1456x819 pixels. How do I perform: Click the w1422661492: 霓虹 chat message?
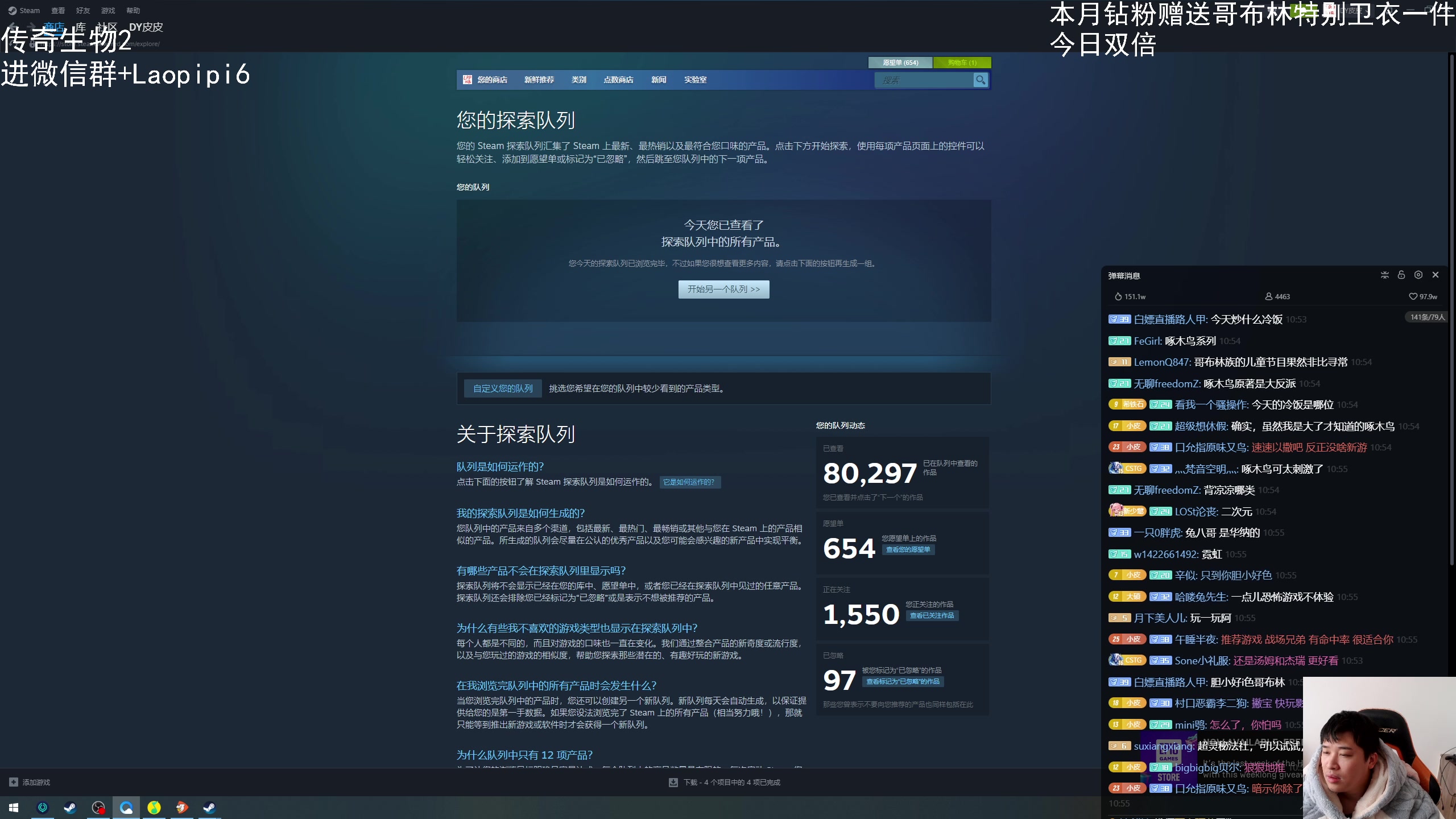point(1177,555)
